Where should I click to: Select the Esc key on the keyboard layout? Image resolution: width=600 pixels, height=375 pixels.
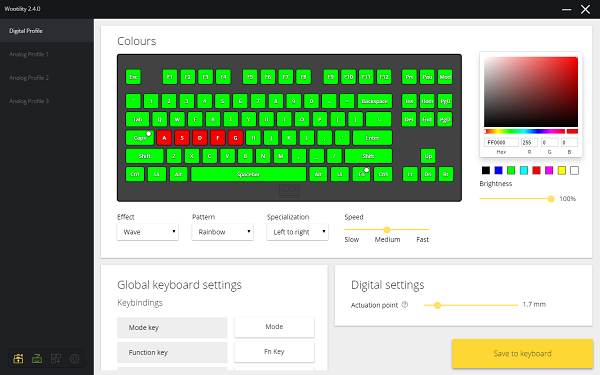(133, 77)
